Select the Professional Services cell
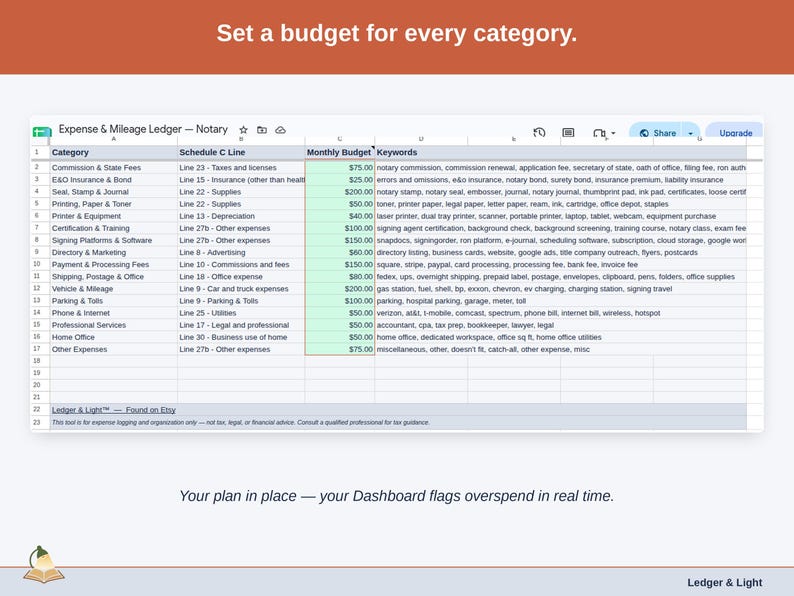Viewport: 794px width, 596px height. click(x=114, y=325)
